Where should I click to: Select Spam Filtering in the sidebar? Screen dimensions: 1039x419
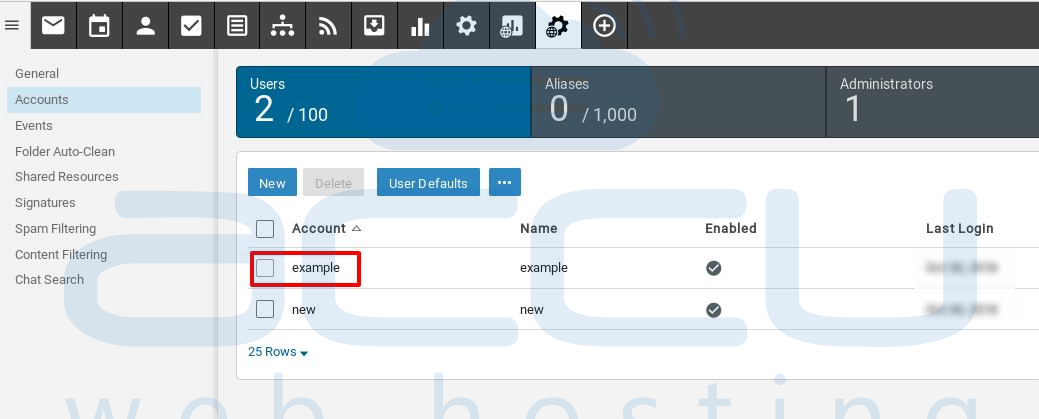56,228
